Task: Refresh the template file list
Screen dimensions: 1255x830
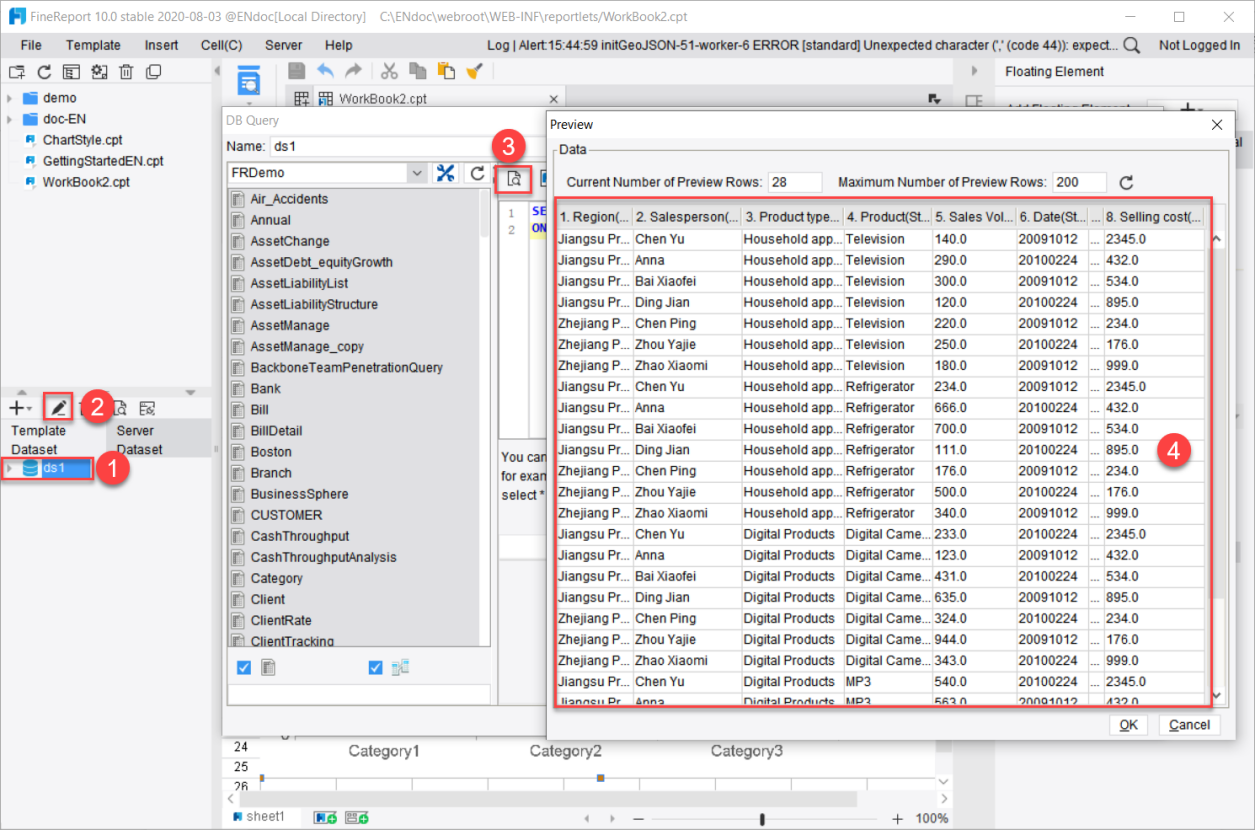Action: pyautogui.click(x=44, y=72)
